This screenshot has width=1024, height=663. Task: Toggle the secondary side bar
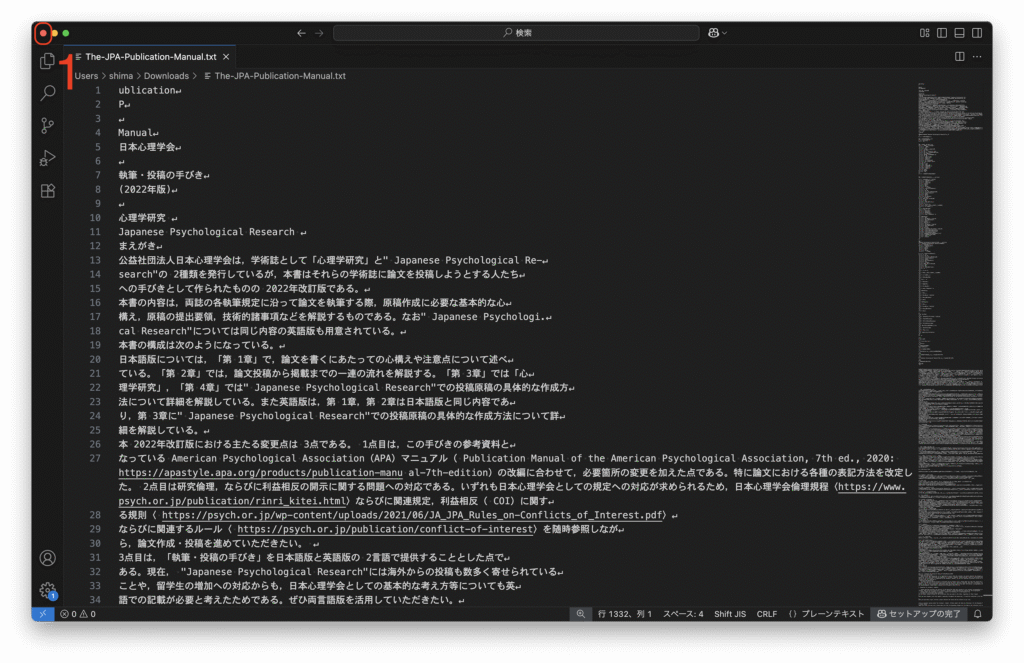(x=977, y=33)
